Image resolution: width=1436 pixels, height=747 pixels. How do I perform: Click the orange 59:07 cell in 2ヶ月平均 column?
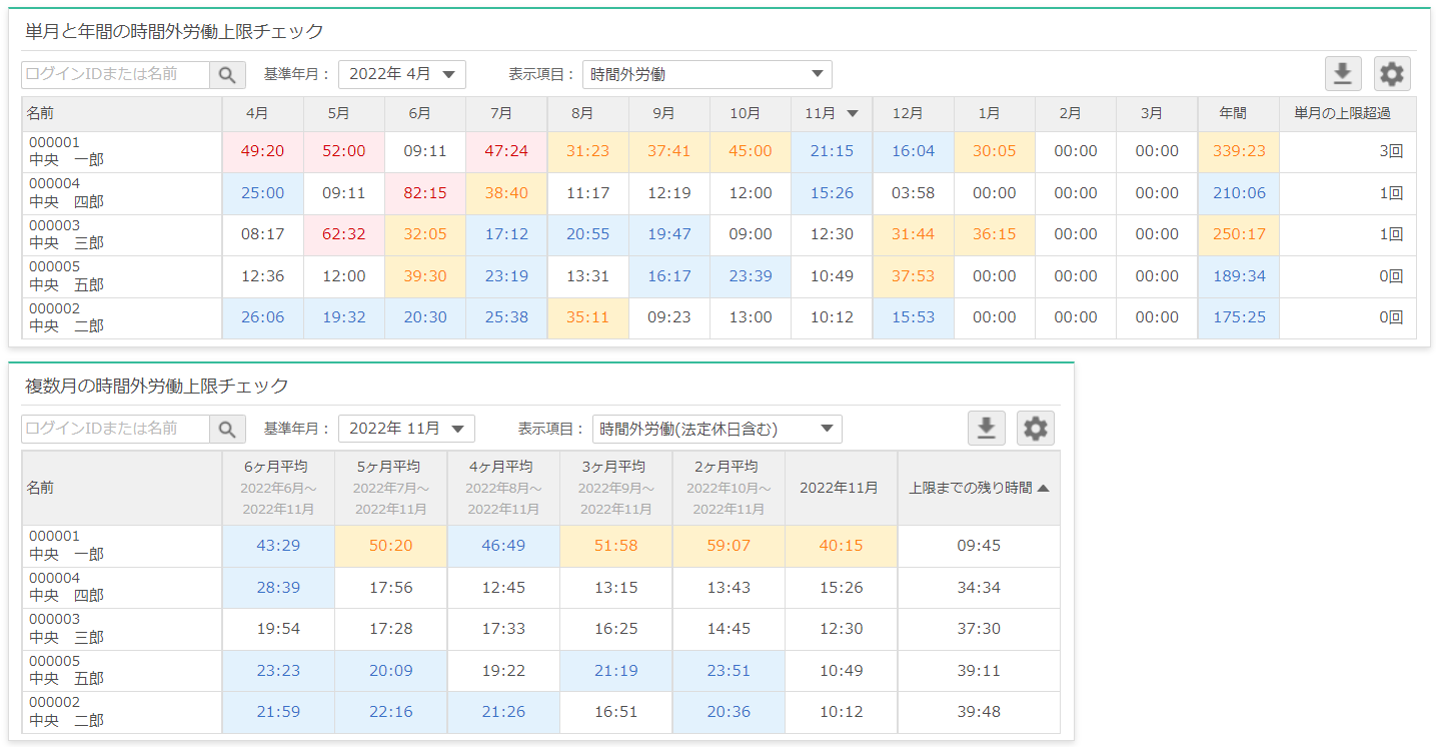pos(728,546)
